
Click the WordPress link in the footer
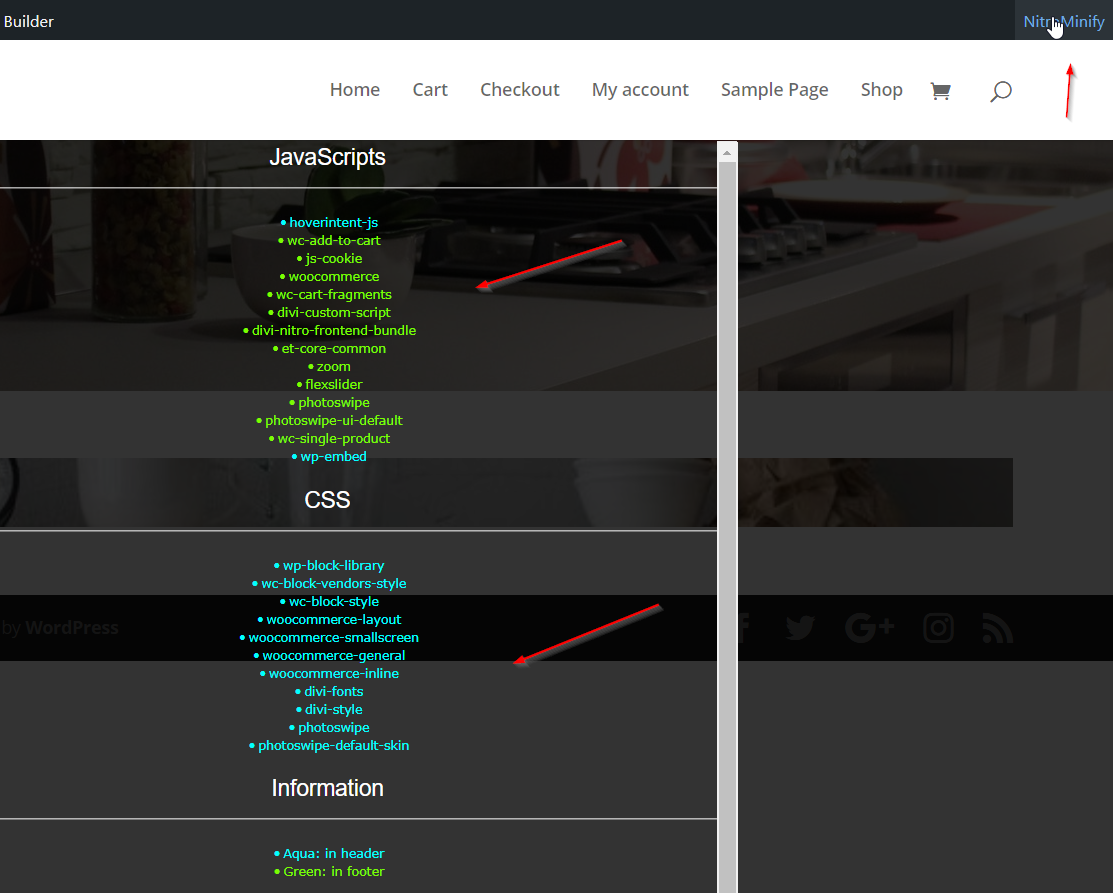72,627
